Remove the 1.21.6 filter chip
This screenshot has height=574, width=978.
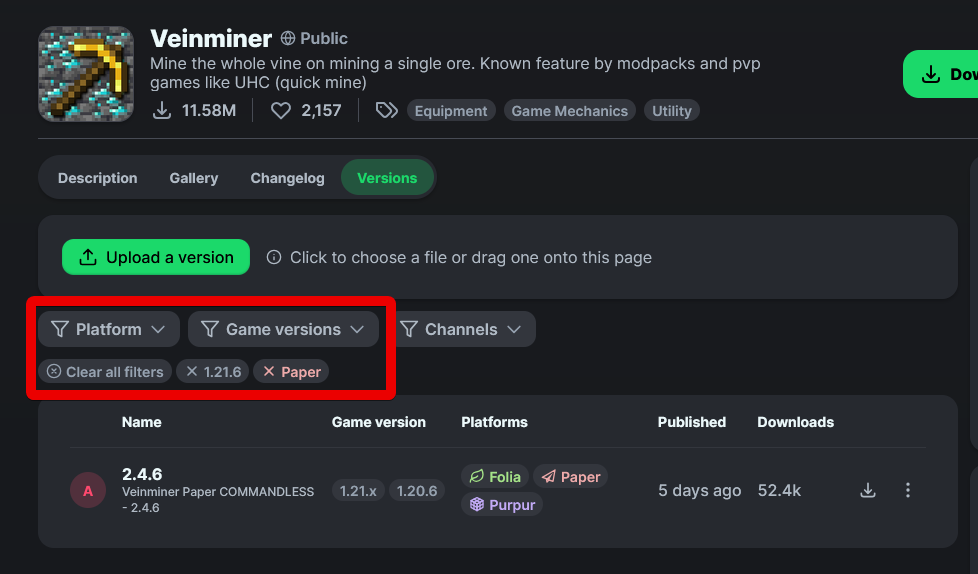[x=213, y=371]
